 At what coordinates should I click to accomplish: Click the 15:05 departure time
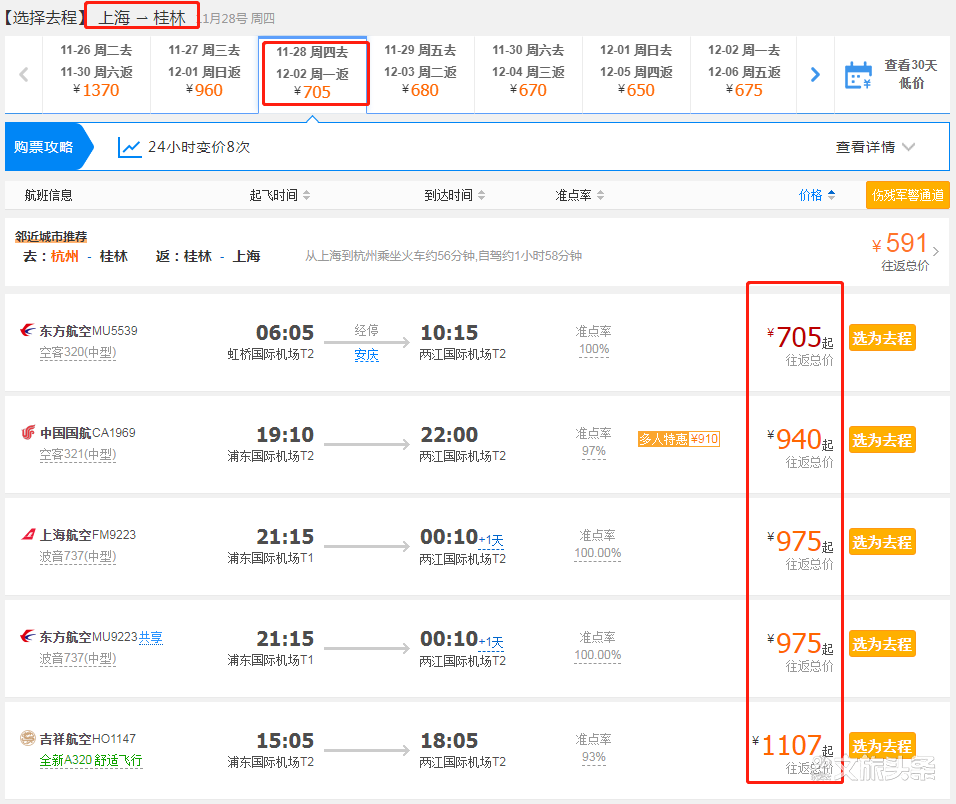click(285, 741)
